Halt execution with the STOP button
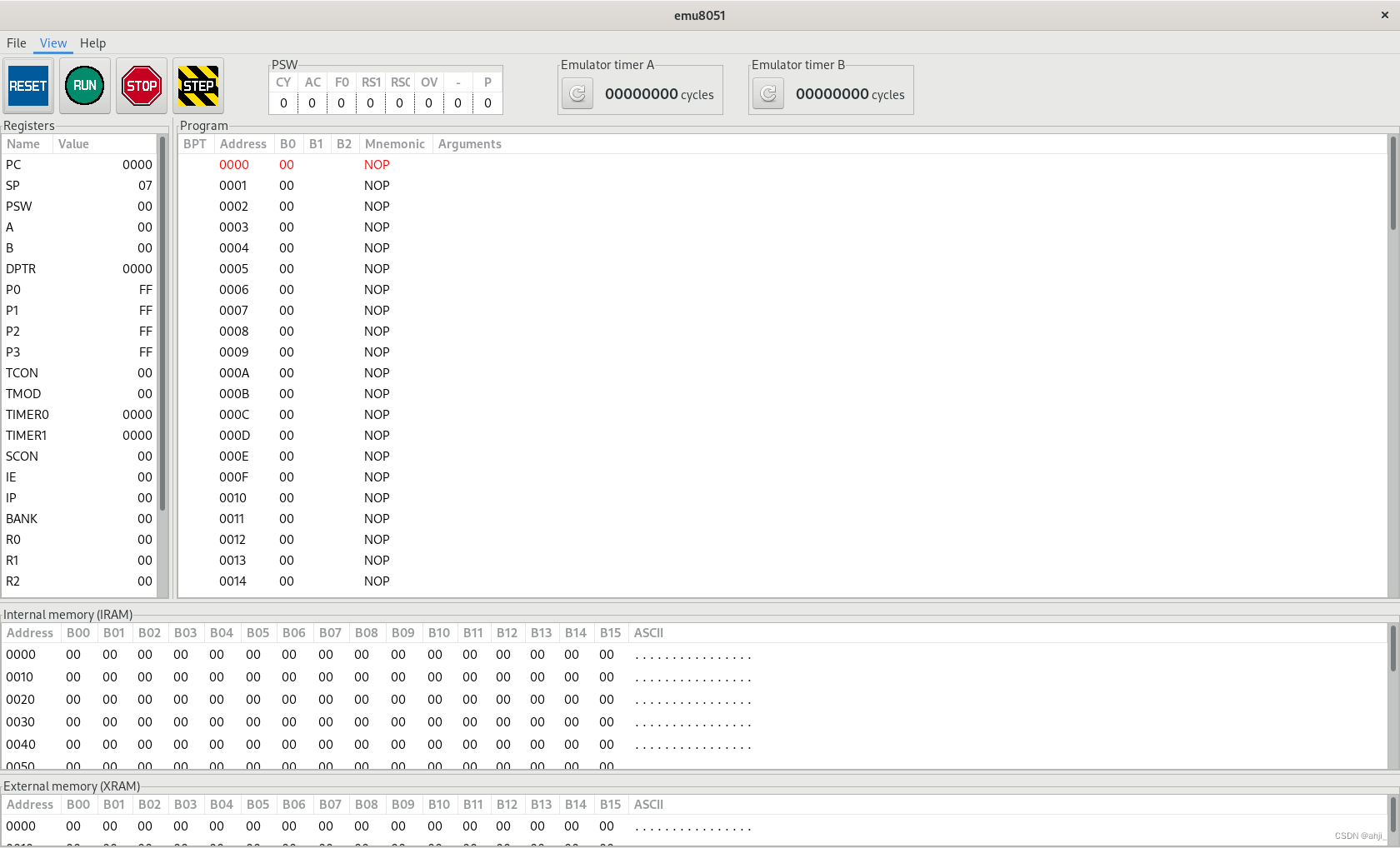The width and height of the screenshot is (1400, 848). click(142, 86)
